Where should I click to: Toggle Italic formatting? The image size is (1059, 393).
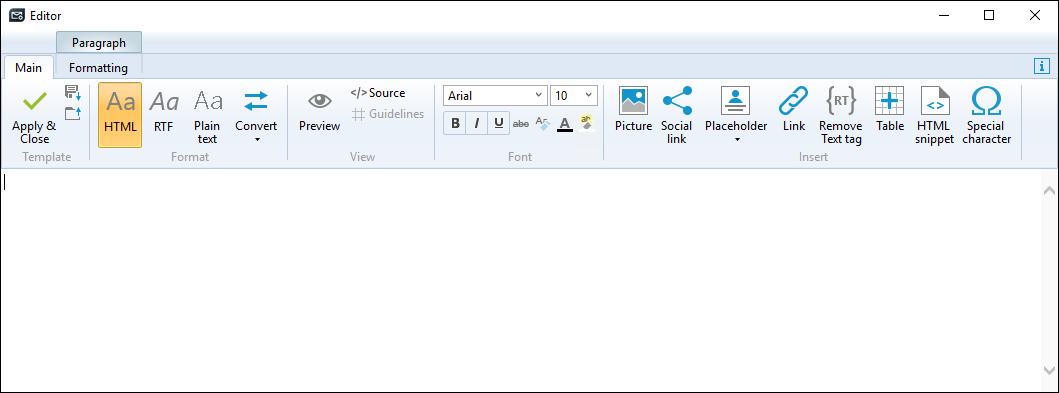coord(477,124)
